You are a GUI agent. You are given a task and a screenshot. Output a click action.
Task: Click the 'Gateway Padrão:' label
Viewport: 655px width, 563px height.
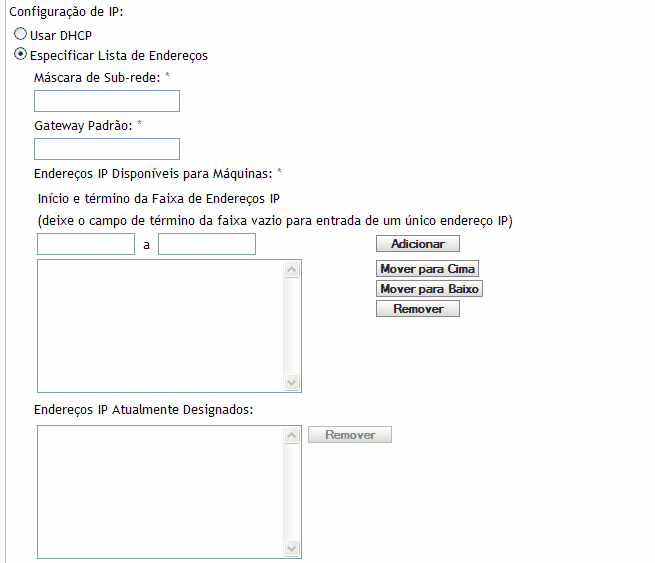tap(83, 126)
